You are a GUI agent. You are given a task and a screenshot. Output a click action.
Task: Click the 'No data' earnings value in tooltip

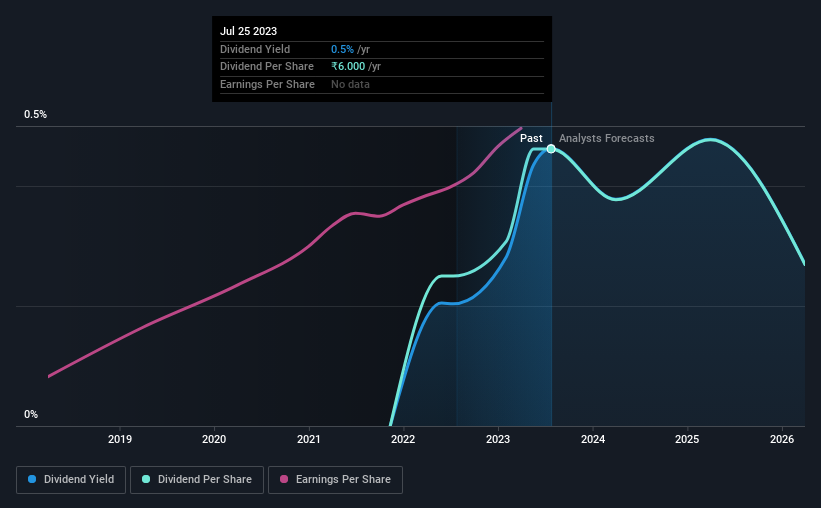(x=350, y=84)
